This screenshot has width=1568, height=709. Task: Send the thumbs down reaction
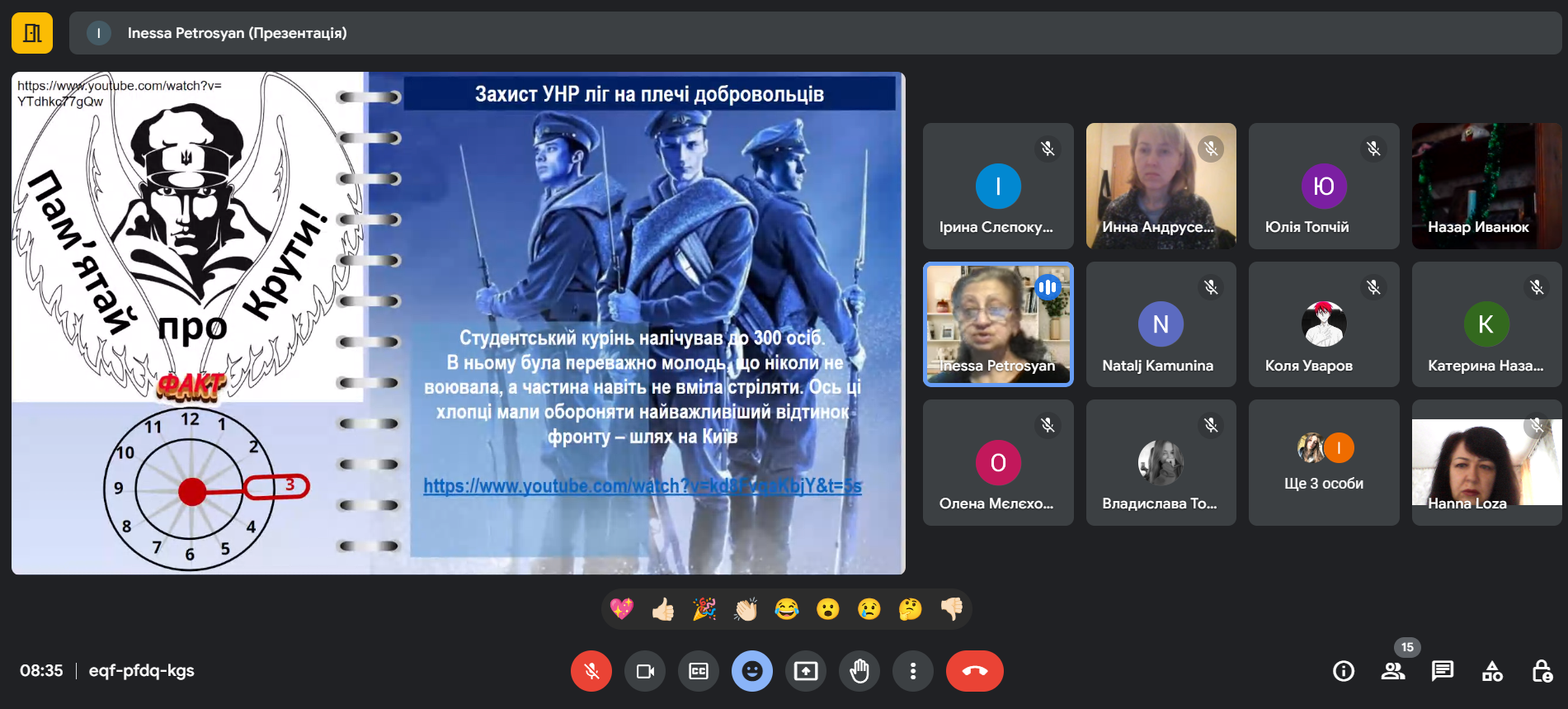(952, 609)
